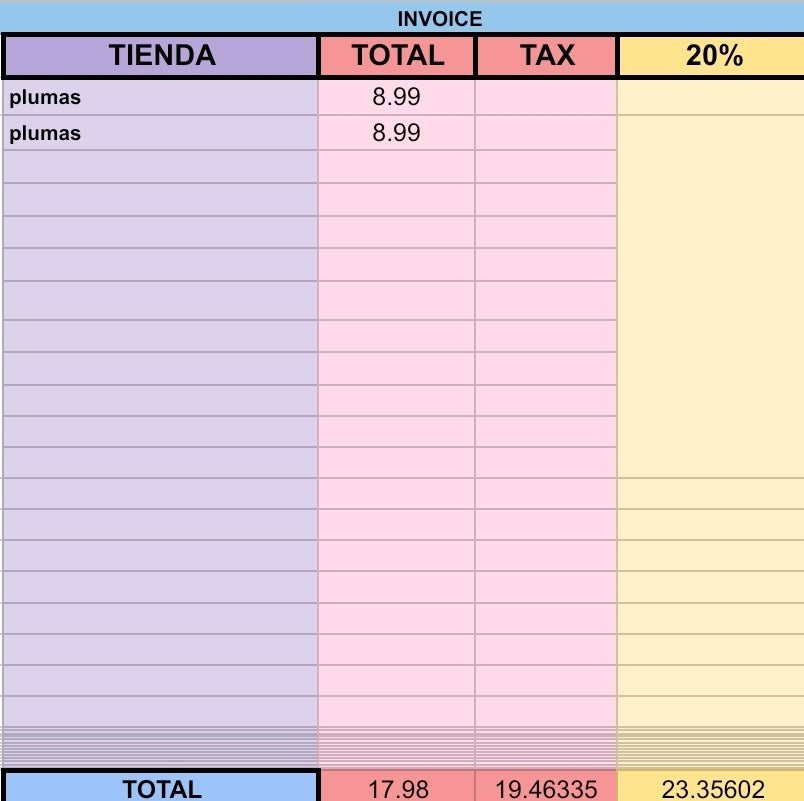Click the second 8.99 total cell
This screenshot has width=804, height=801.
pos(396,133)
